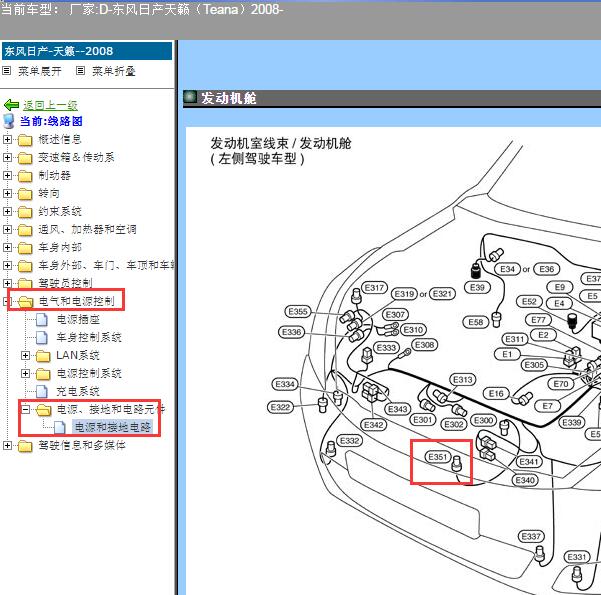Open the 车身控制系统 document
The width and height of the screenshot is (601, 595).
click(x=89, y=337)
